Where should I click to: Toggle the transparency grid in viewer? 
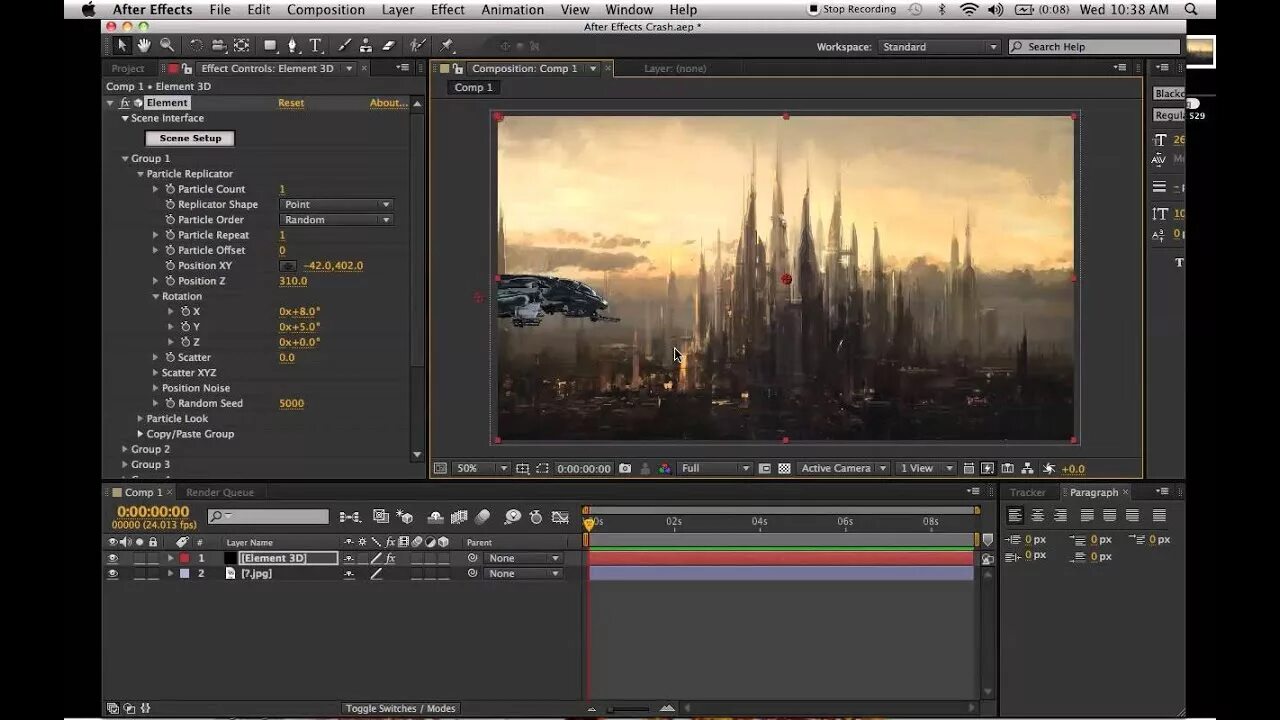[x=784, y=468]
